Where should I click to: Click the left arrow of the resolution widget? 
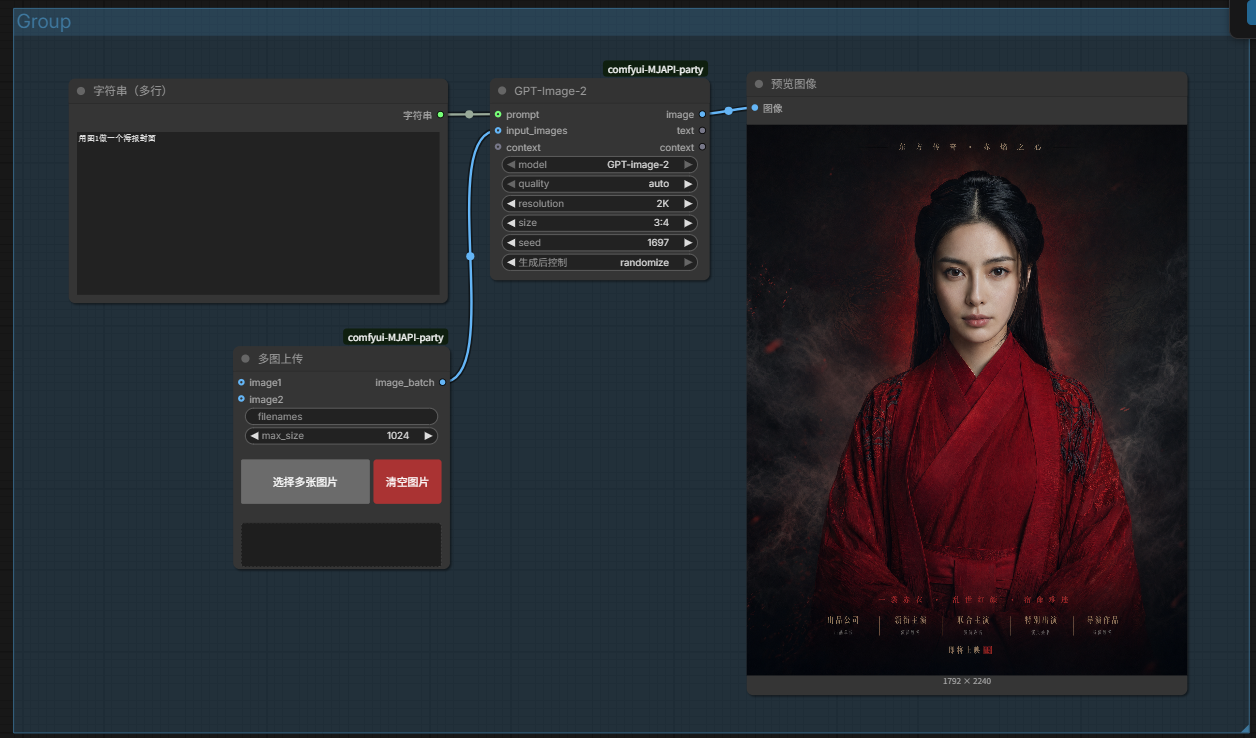pyautogui.click(x=511, y=204)
